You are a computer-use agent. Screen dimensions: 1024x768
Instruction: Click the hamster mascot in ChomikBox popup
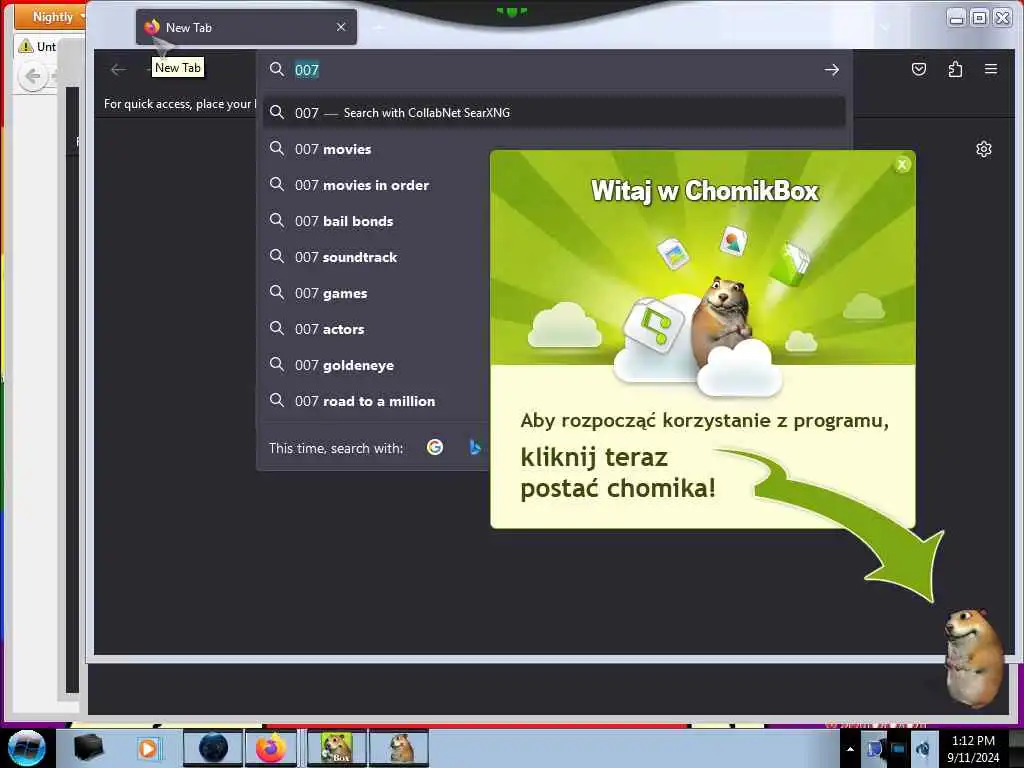coord(722,323)
